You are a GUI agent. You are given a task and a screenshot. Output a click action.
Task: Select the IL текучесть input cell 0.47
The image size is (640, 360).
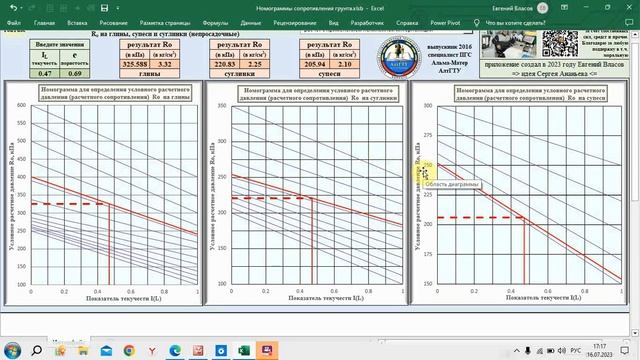coord(44,73)
